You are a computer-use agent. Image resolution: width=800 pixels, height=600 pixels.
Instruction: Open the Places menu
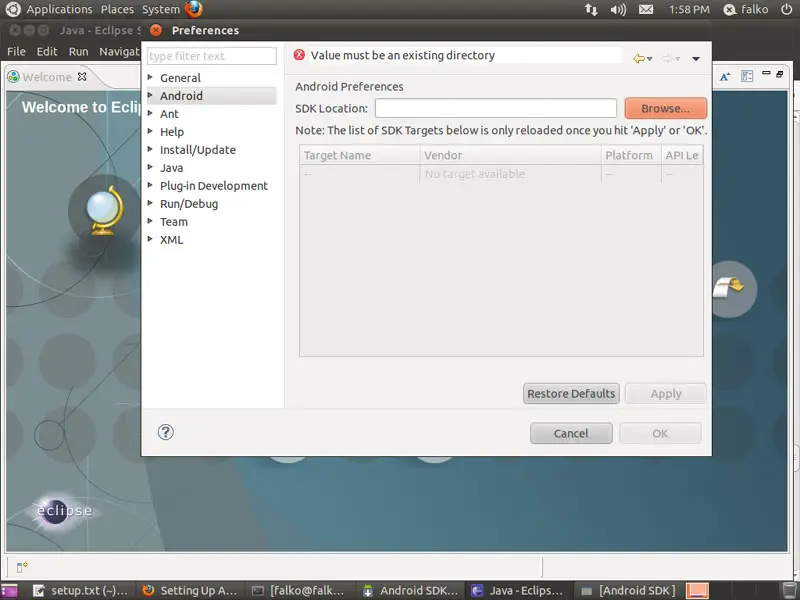click(x=117, y=9)
